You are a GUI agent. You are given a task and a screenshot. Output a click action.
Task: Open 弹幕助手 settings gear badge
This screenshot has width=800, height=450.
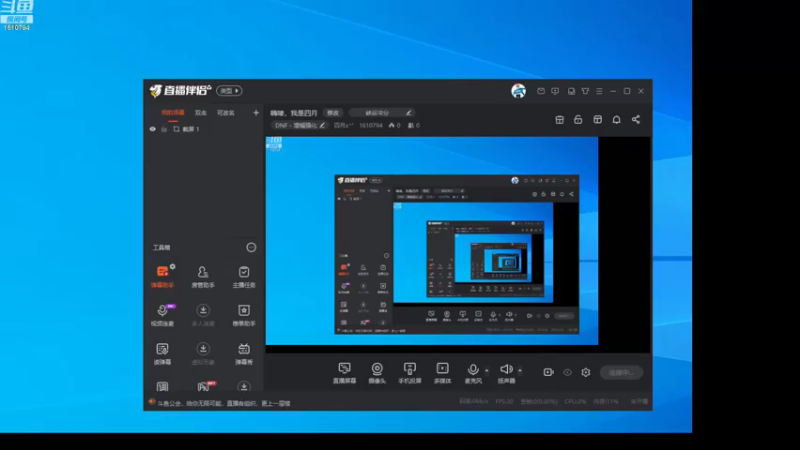pos(173,266)
